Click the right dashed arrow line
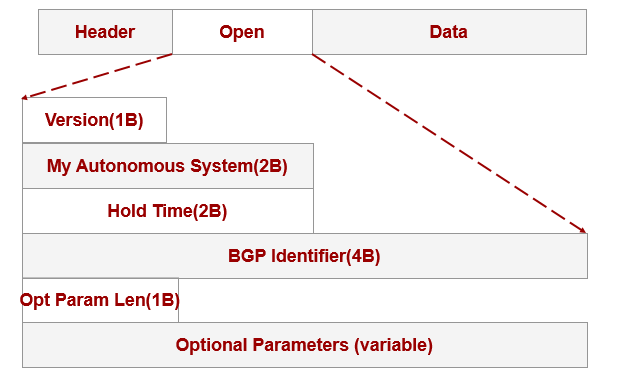This screenshot has width=620, height=376. (449, 143)
